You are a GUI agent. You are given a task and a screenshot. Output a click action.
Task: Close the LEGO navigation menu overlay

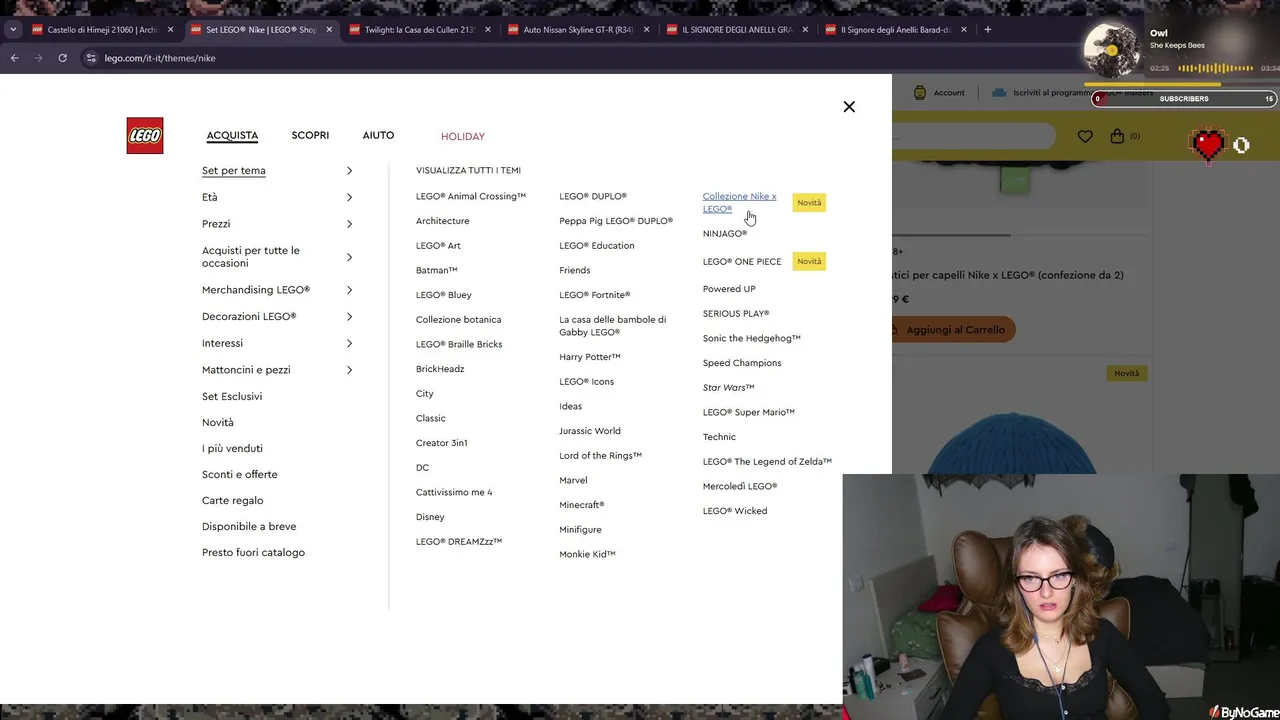(849, 107)
